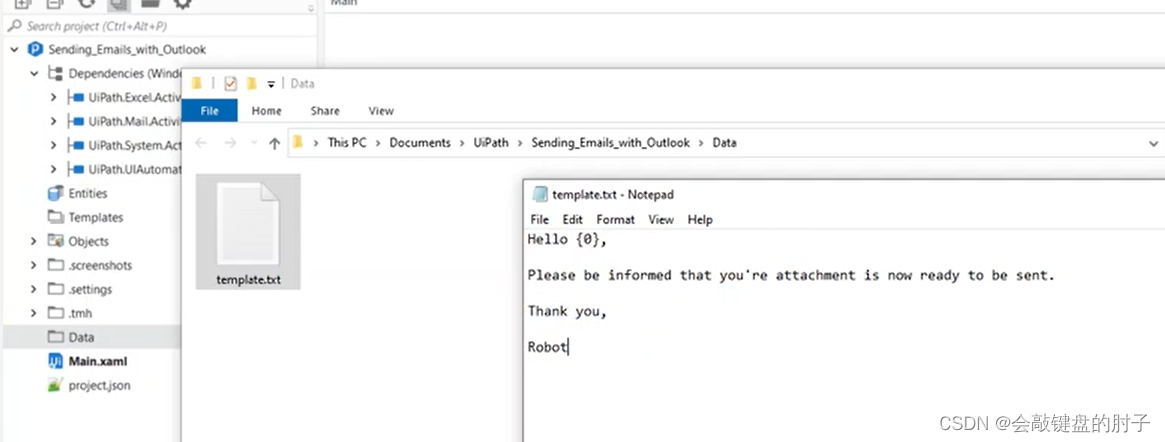The image size is (1165, 442).
Task: Expand the UiPath.Excel.Activities dependency
Action: (x=53, y=97)
